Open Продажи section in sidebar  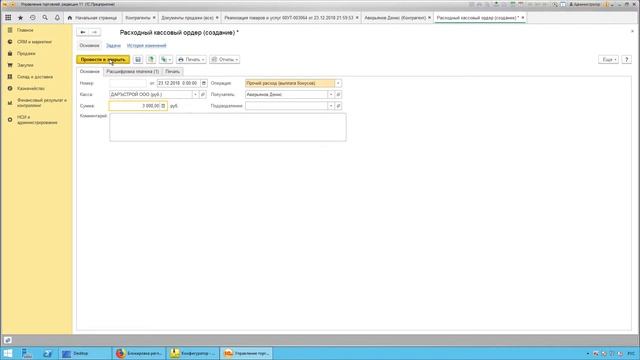[26, 53]
